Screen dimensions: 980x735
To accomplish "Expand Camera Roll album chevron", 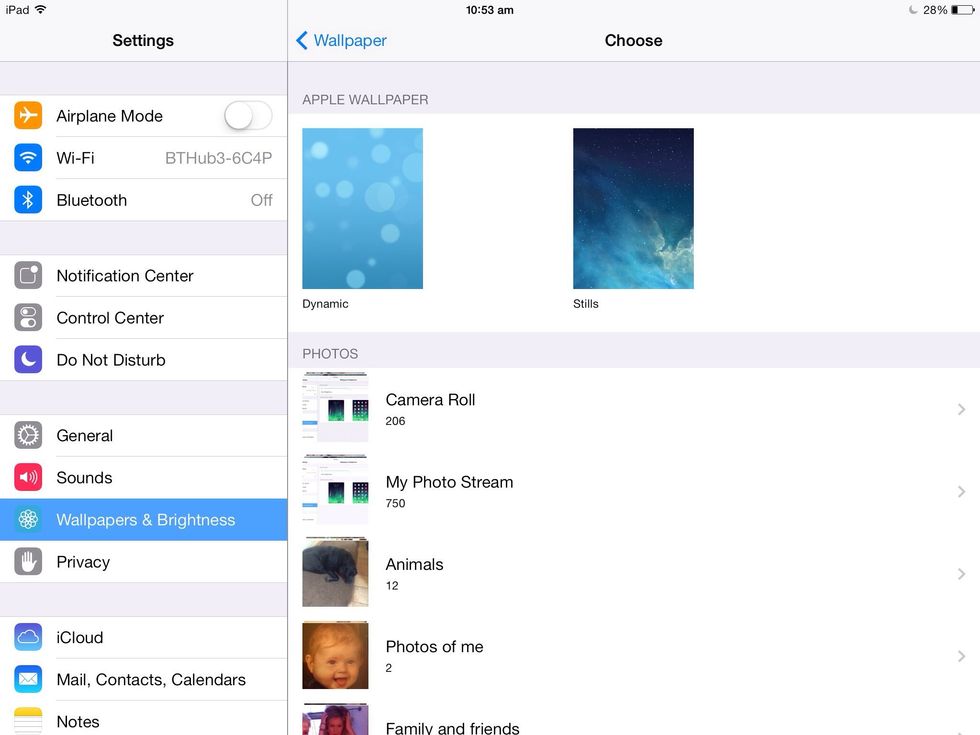I will pyautogui.click(x=961, y=409).
